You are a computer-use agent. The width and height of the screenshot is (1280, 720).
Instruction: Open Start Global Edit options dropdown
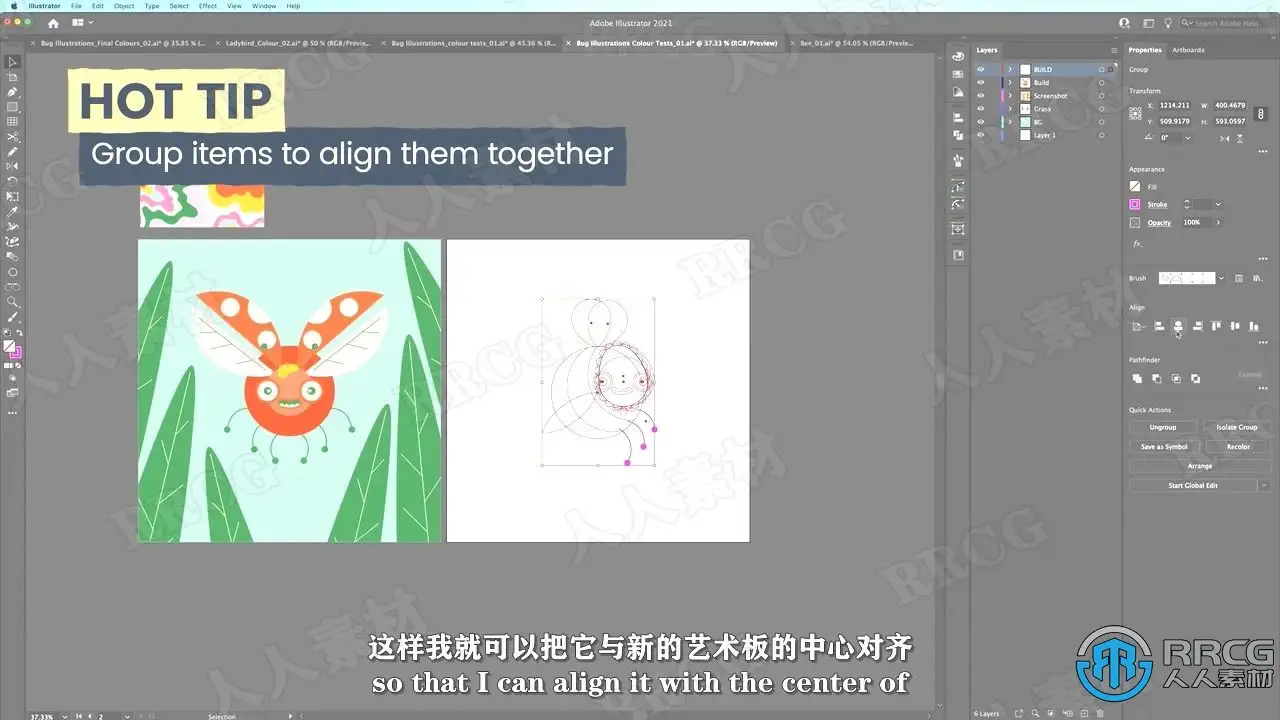[1265, 485]
